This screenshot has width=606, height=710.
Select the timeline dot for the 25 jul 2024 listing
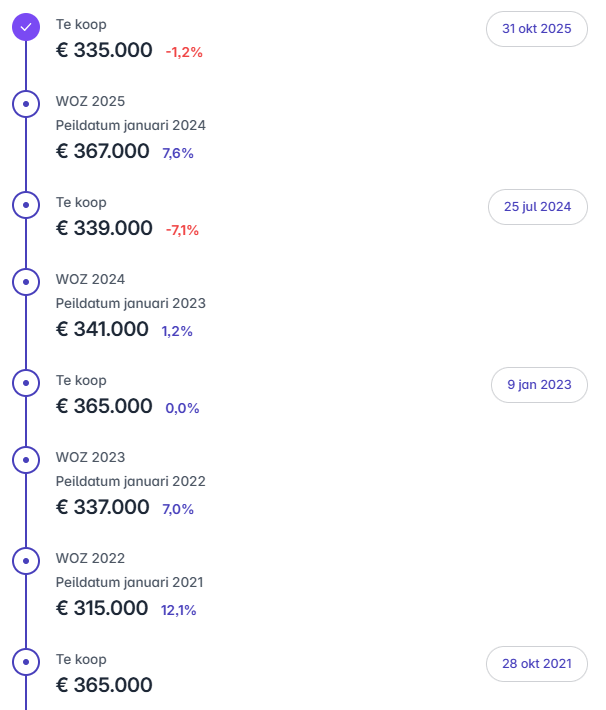point(25,205)
